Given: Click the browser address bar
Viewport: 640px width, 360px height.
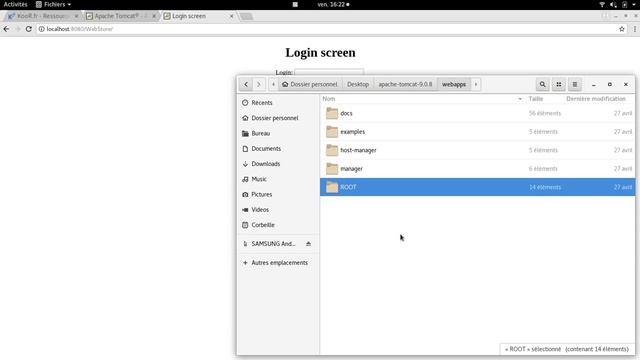Looking at the screenshot, I should coord(331,29).
